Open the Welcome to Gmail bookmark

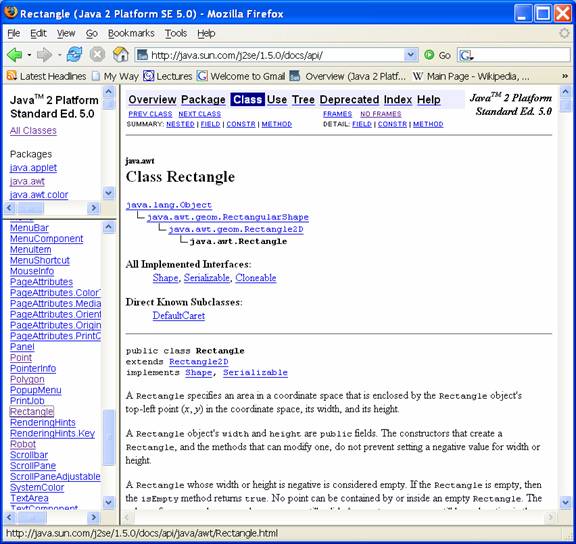click(241, 76)
